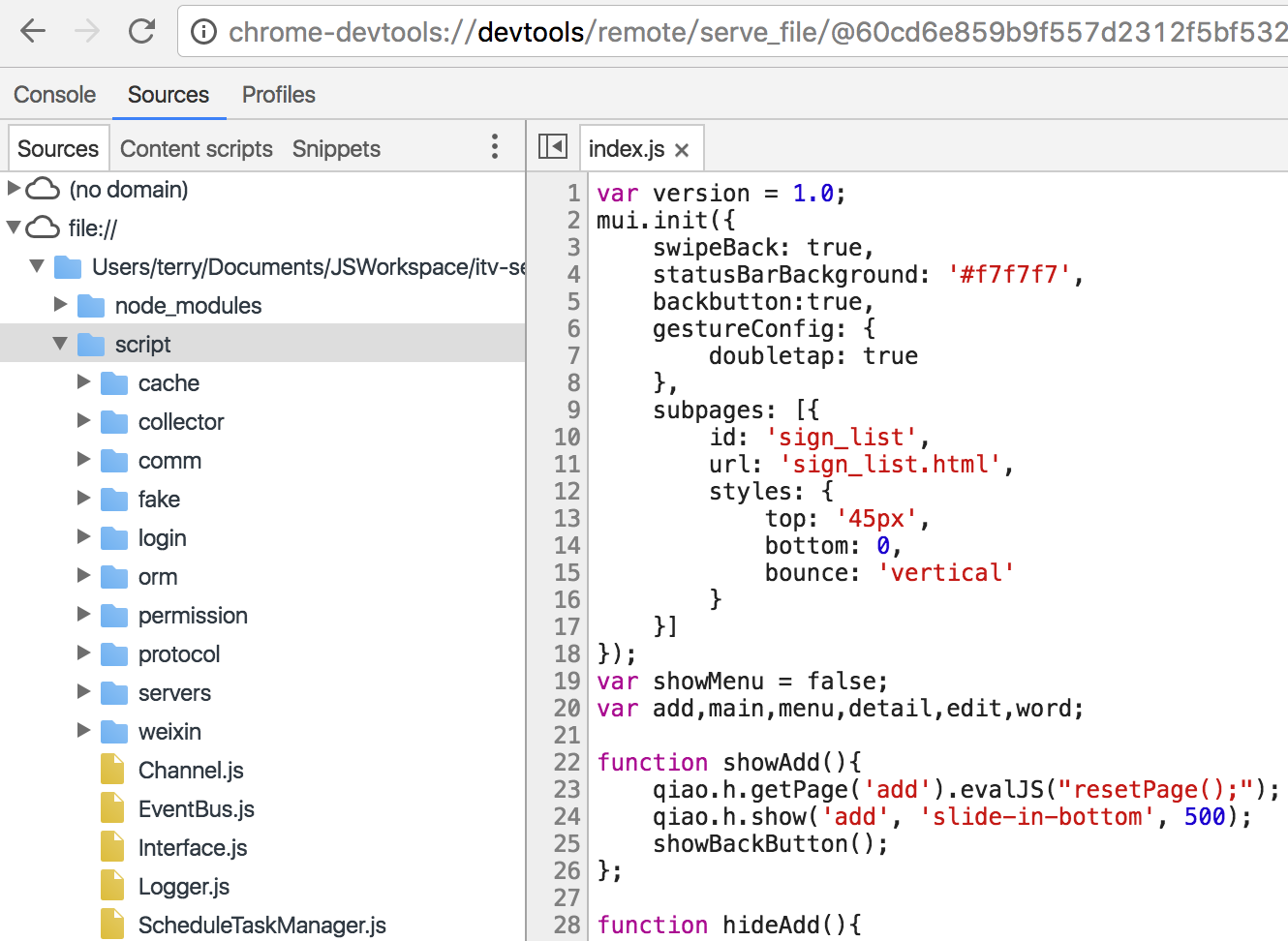Open Channel.js from the file tree
This screenshot has width=1288, height=941.
coord(191,771)
